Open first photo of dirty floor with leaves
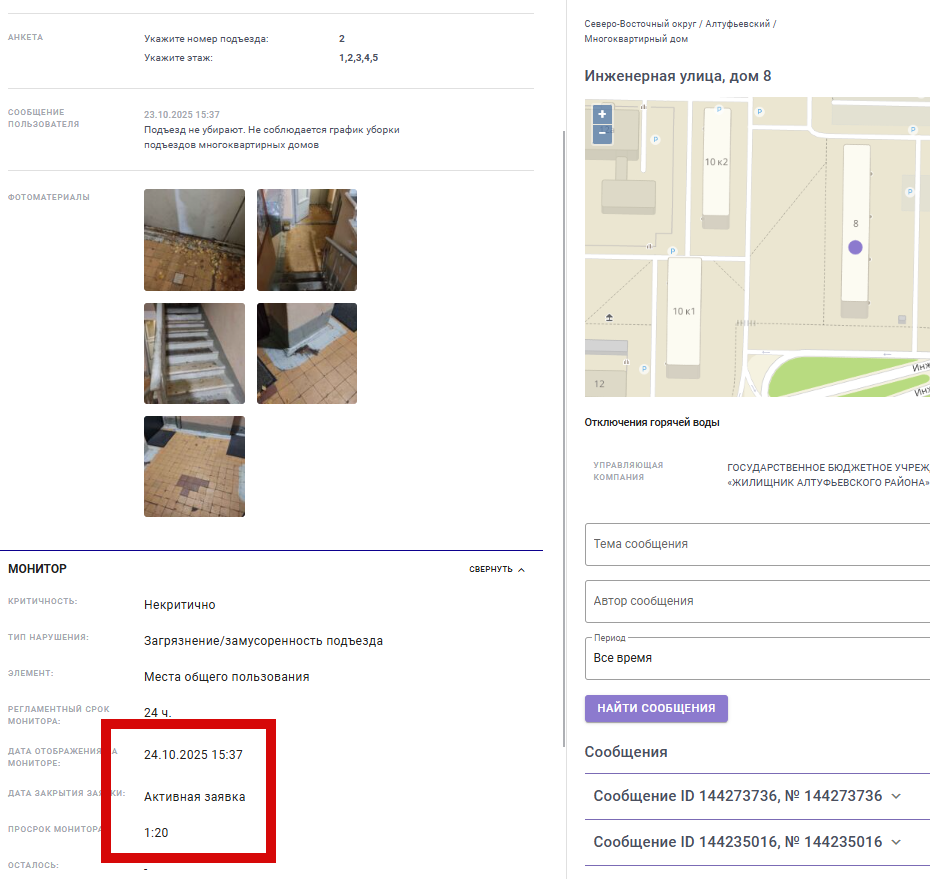930x879 pixels. tap(195, 240)
